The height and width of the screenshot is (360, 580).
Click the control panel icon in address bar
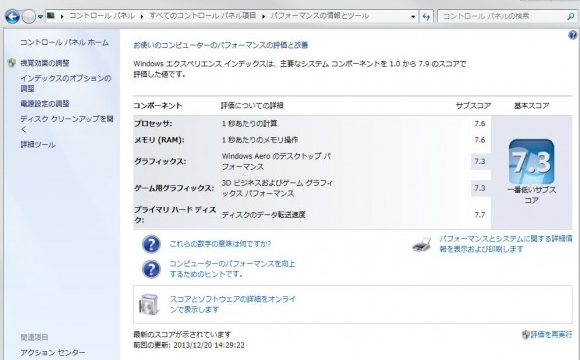click(x=51, y=16)
